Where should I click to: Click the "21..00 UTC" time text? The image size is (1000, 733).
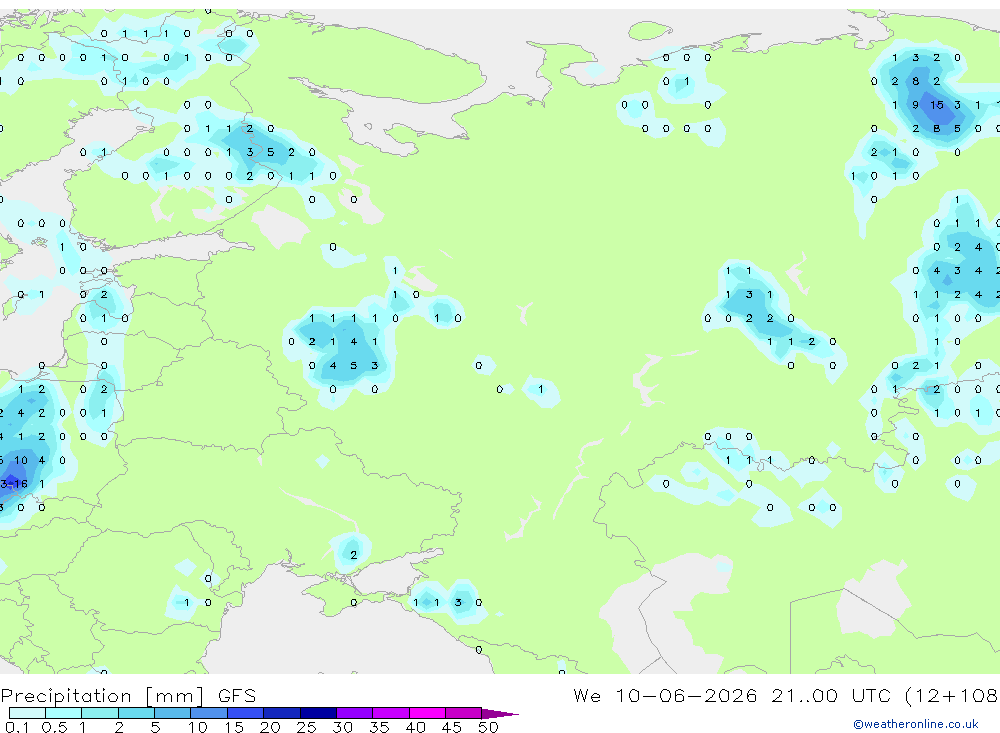(832, 695)
